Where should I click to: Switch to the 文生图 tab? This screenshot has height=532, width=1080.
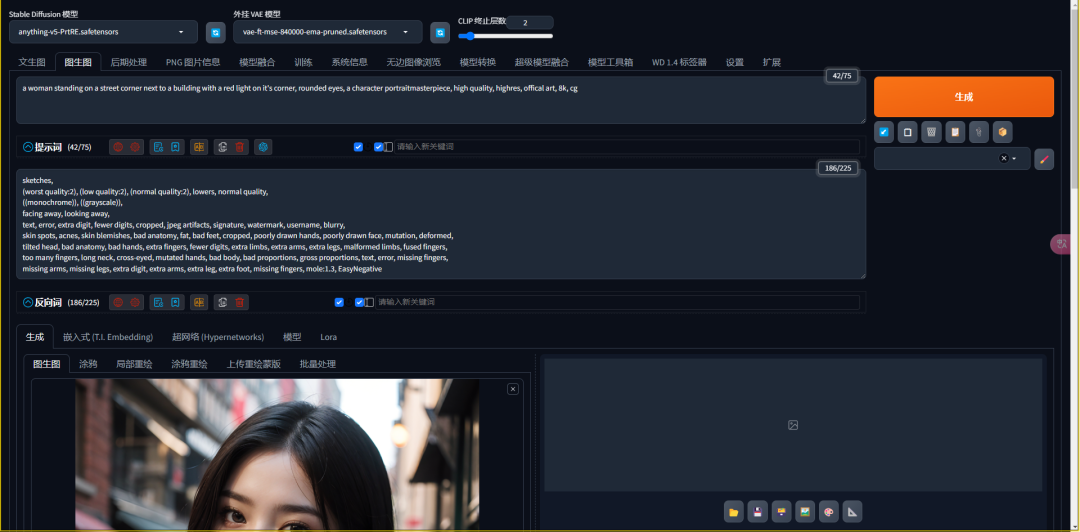(x=32, y=62)
